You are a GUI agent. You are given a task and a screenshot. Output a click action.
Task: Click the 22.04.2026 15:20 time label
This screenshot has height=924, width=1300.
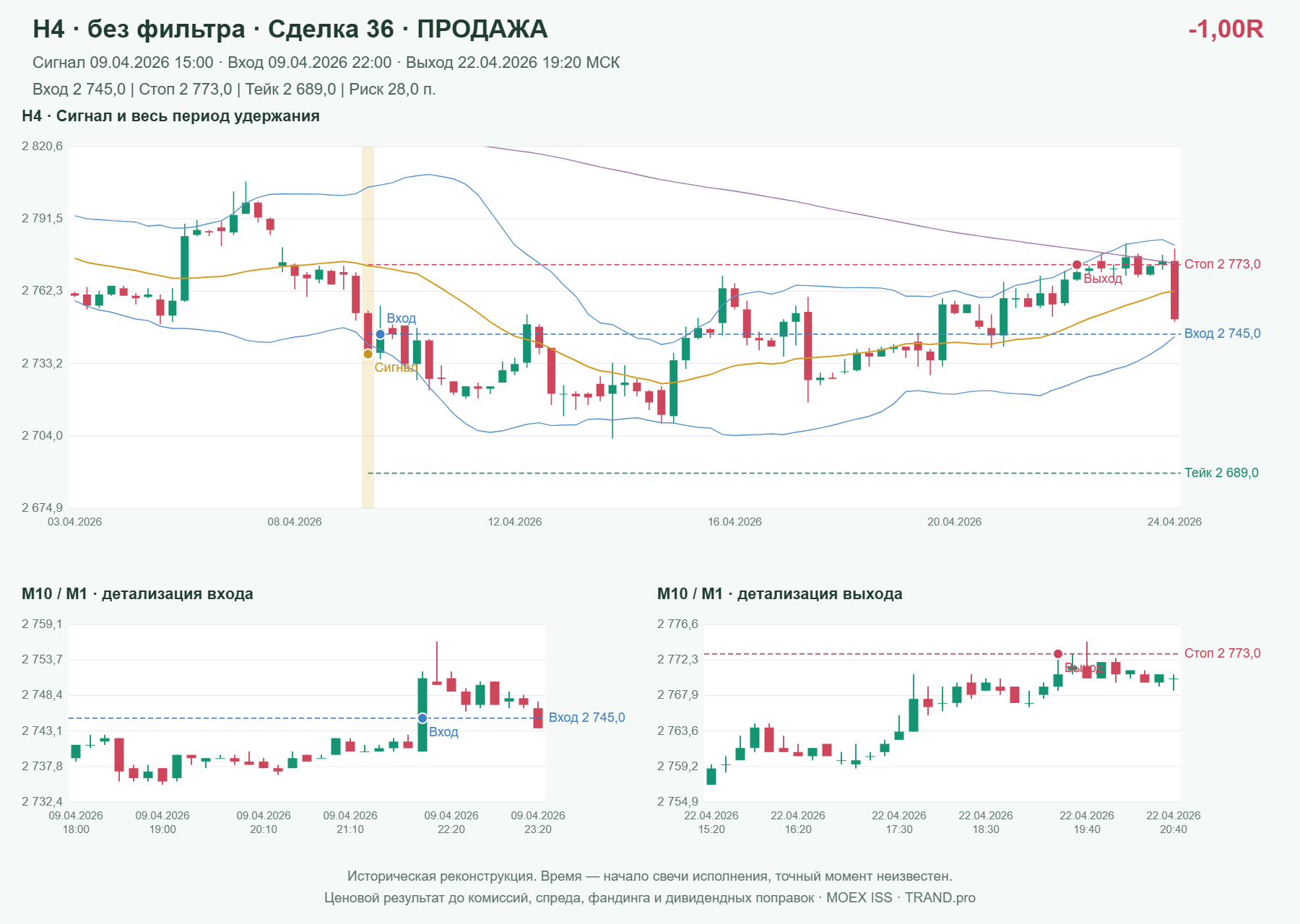tap(711, 822)
